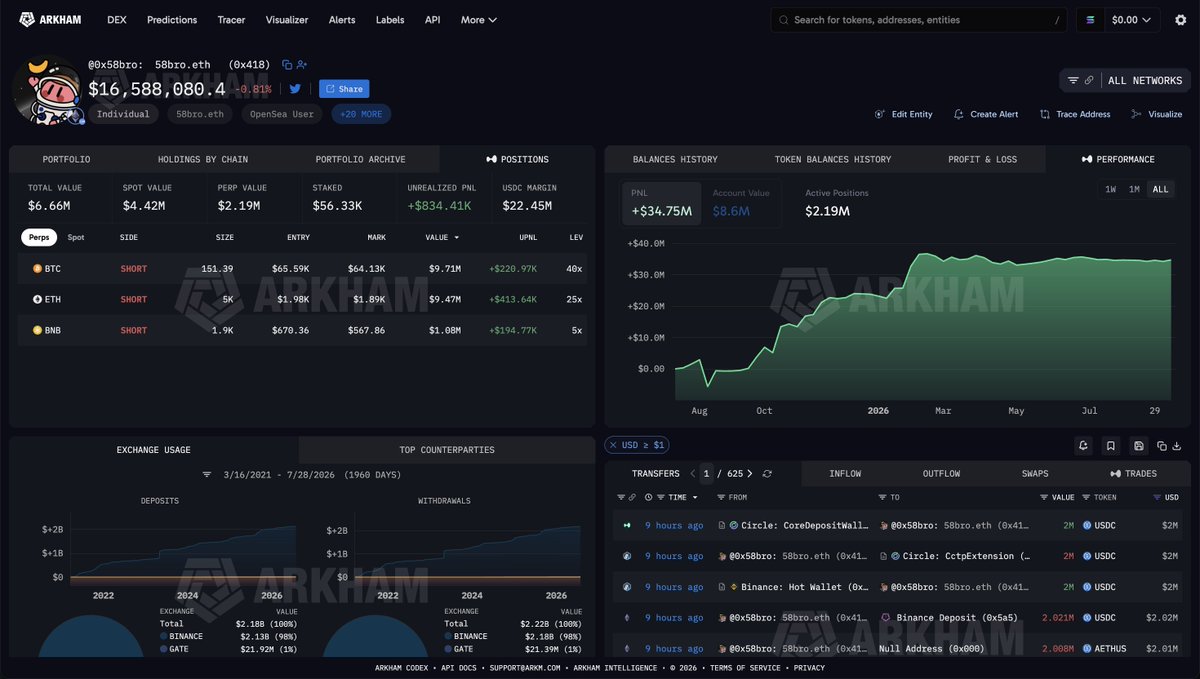Open the Twitter profile icon
The image size is (1200, 679).
point(295,89)
